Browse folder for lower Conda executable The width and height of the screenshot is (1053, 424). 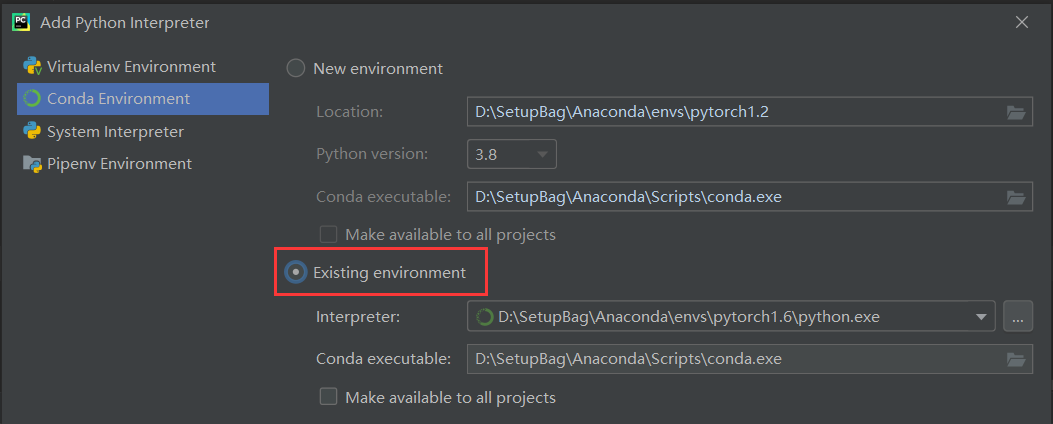pos(1016,359)
